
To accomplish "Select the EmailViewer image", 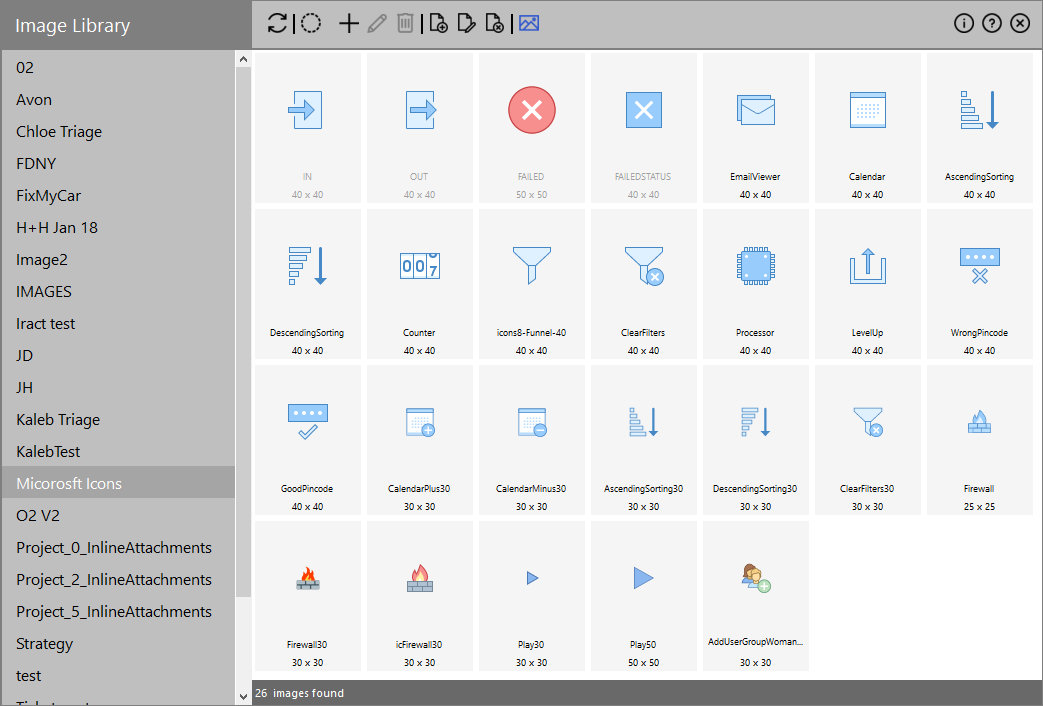I will [756, 128].
